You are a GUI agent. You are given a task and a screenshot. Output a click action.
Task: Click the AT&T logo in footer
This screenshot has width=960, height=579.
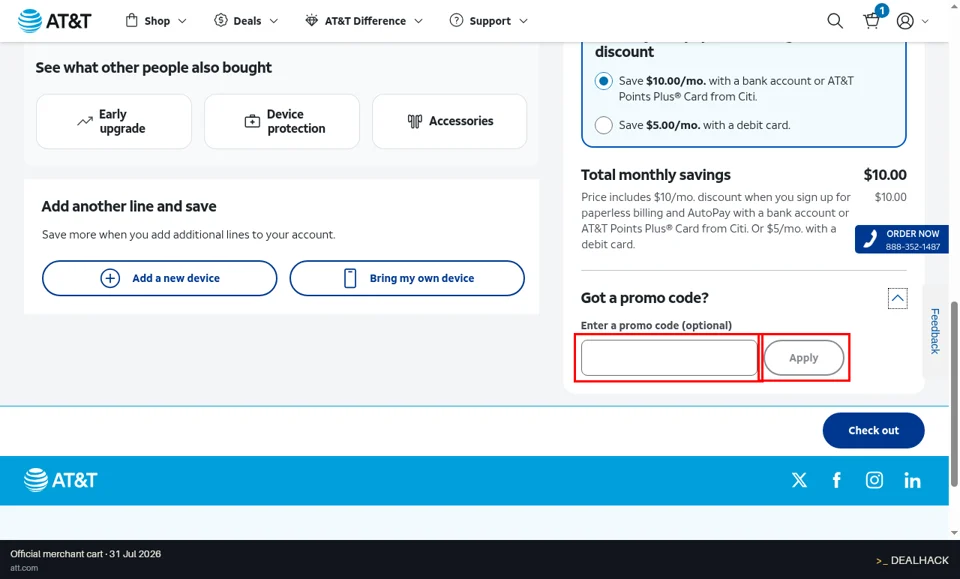coord(60,480)
